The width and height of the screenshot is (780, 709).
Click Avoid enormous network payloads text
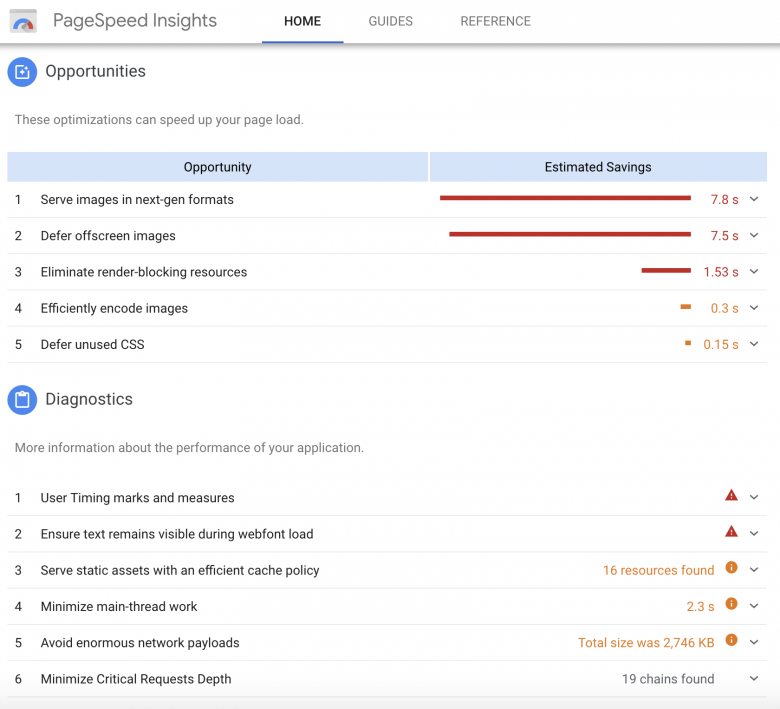[140, 643]
